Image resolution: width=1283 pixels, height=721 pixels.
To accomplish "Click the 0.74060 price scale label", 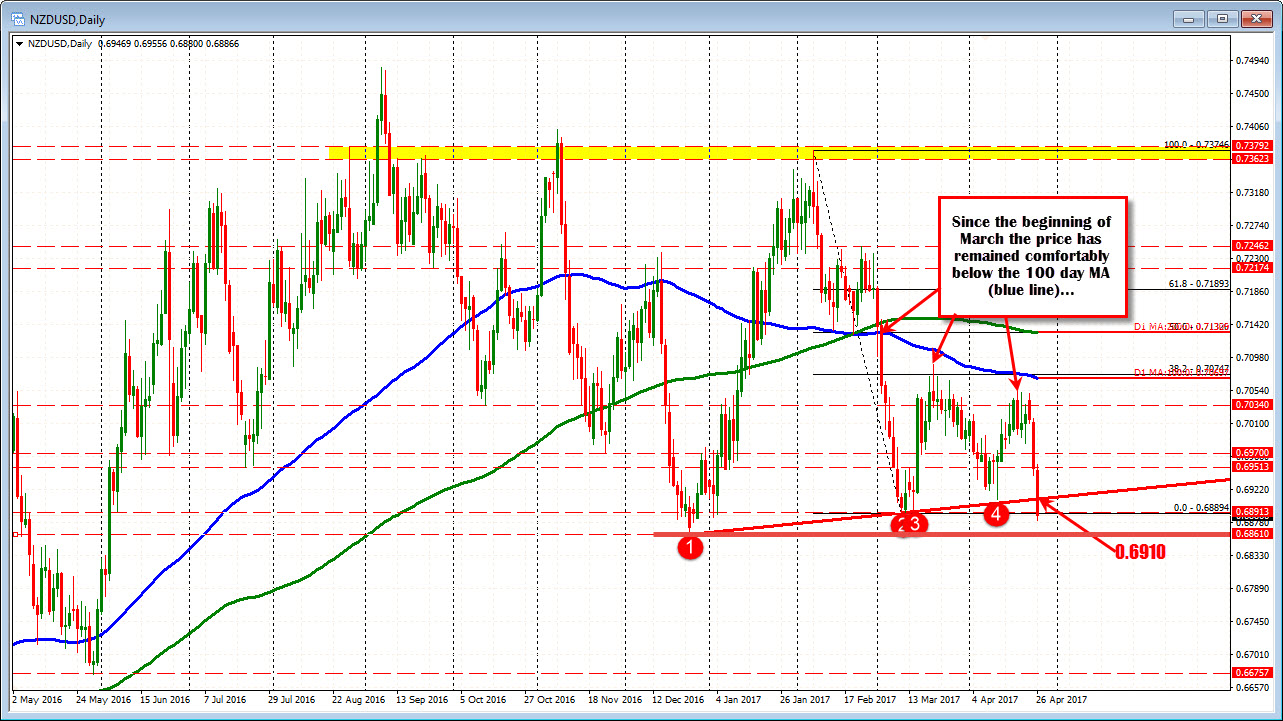I will pos(1253,127).
